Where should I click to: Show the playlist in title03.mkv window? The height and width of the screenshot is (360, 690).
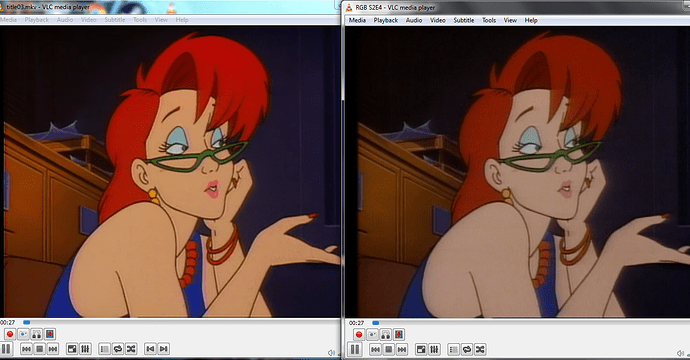104,349
